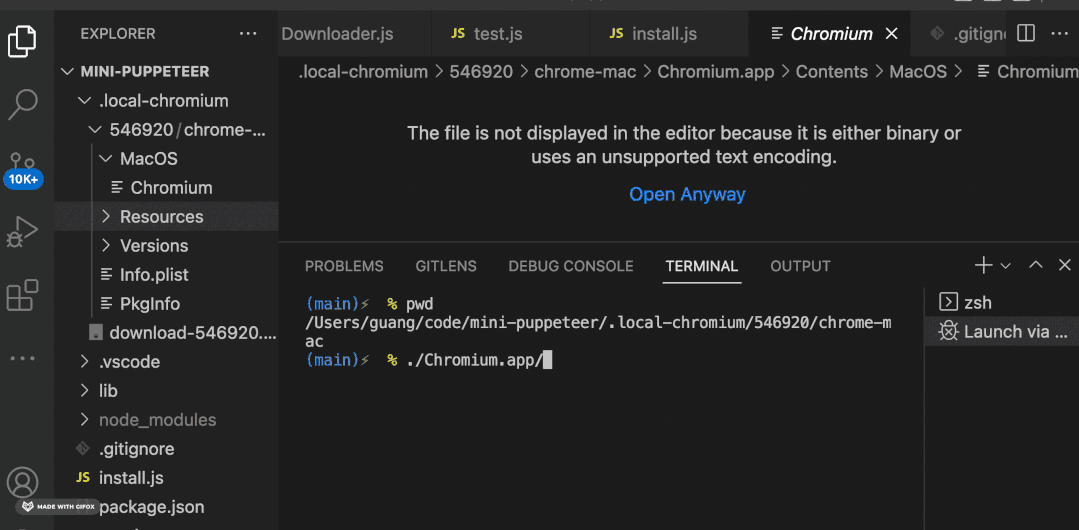
Task: Expand the node_modules folder
Action: tap(167, 419)
